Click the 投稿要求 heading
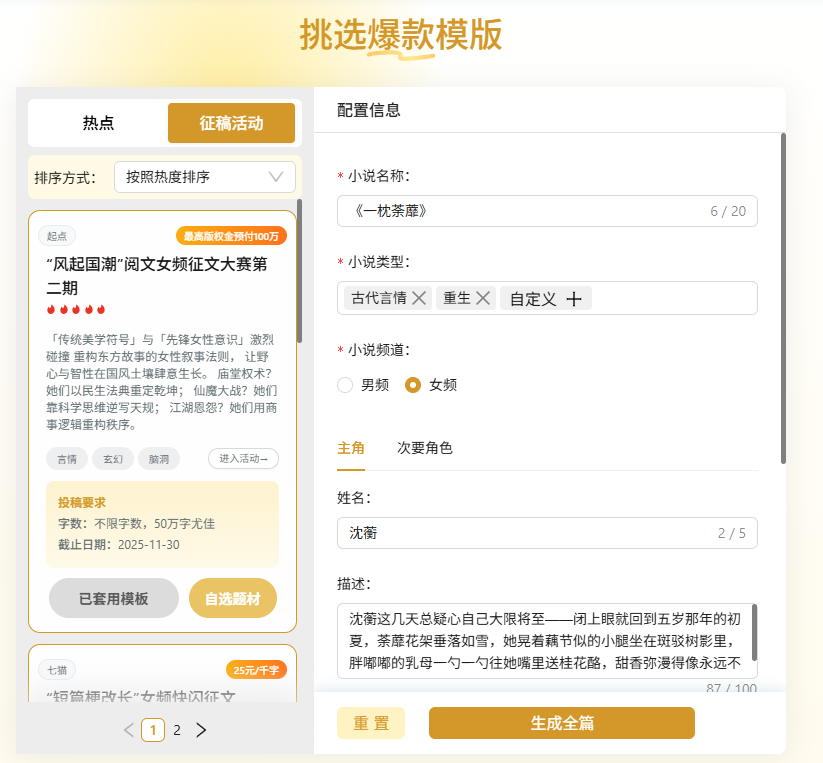Image resolution: width=823 pixels, height=763 pixels. (x=82, y=503)
